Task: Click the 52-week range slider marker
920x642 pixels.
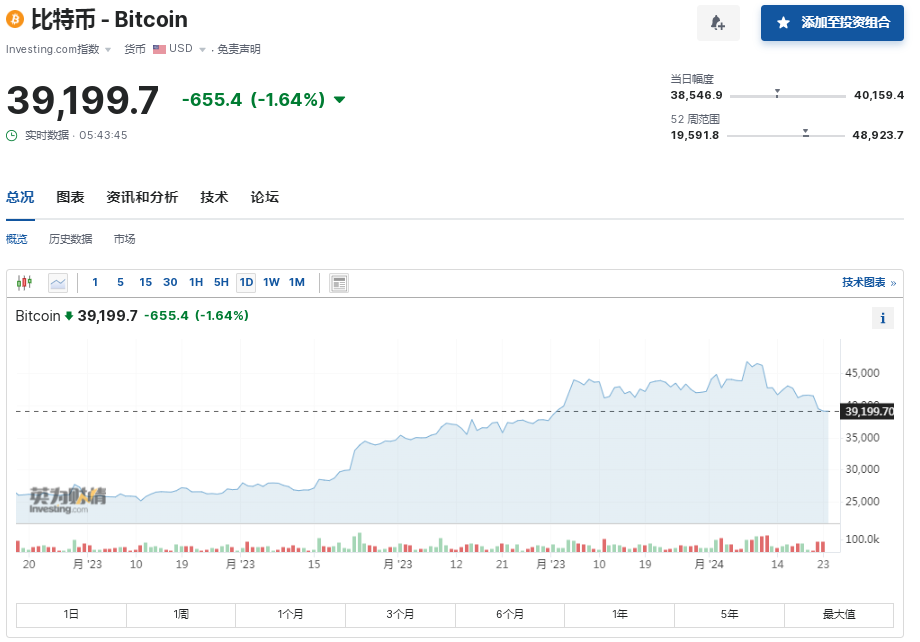Action: click(x=805, y=133)
